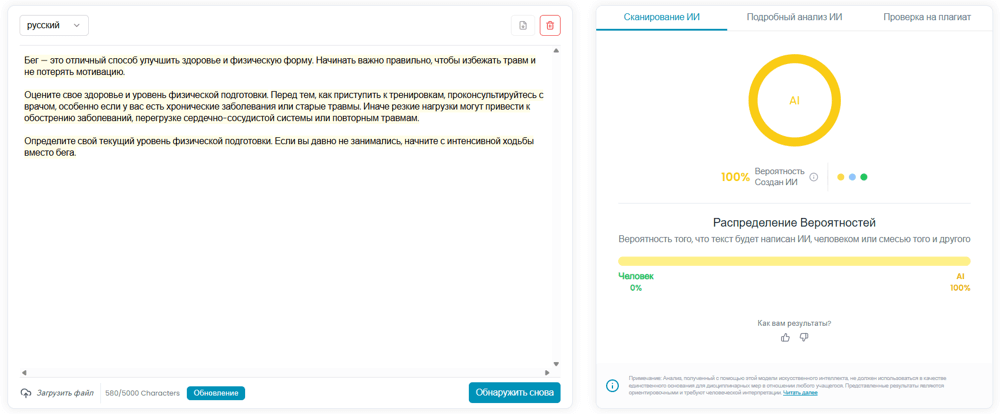Click the yellow probability distribution bar
The height and width of the screenshot is (414, 1000).
[x=794, y=261]
